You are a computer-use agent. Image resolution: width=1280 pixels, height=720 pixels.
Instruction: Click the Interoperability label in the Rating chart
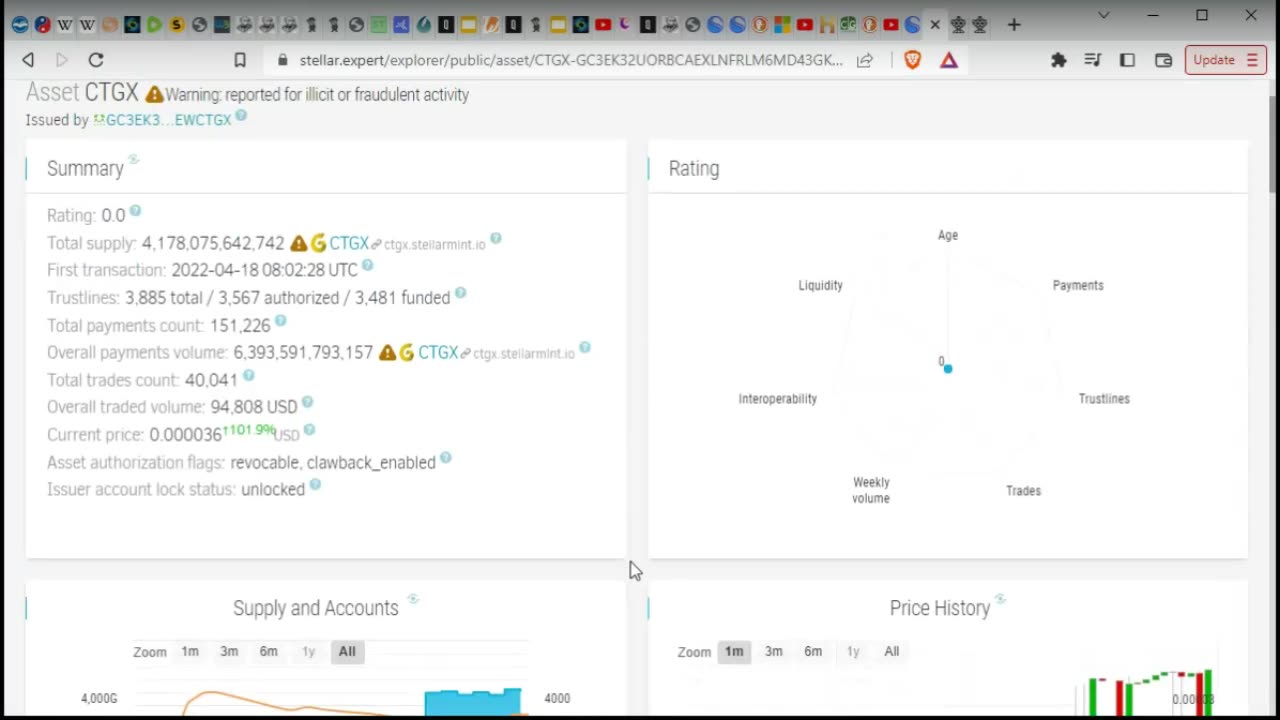[x=778, y=398]
